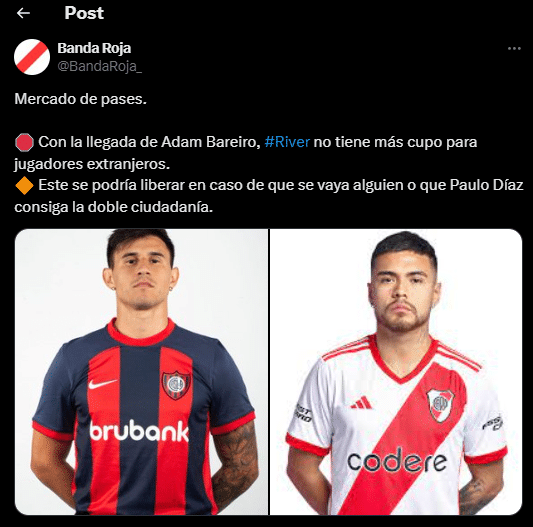533x527 pixels.
Task: Open Banda Roja's profile avatar
Action: pyautogui.click(x=32, y=57)
